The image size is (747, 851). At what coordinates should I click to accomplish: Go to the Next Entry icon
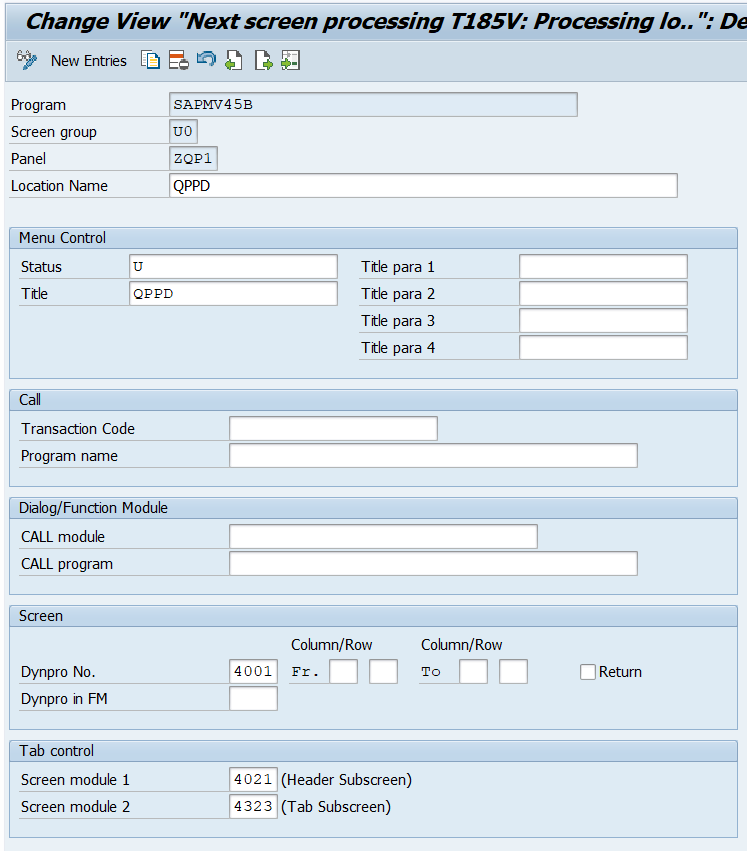[x=263, y=61]
